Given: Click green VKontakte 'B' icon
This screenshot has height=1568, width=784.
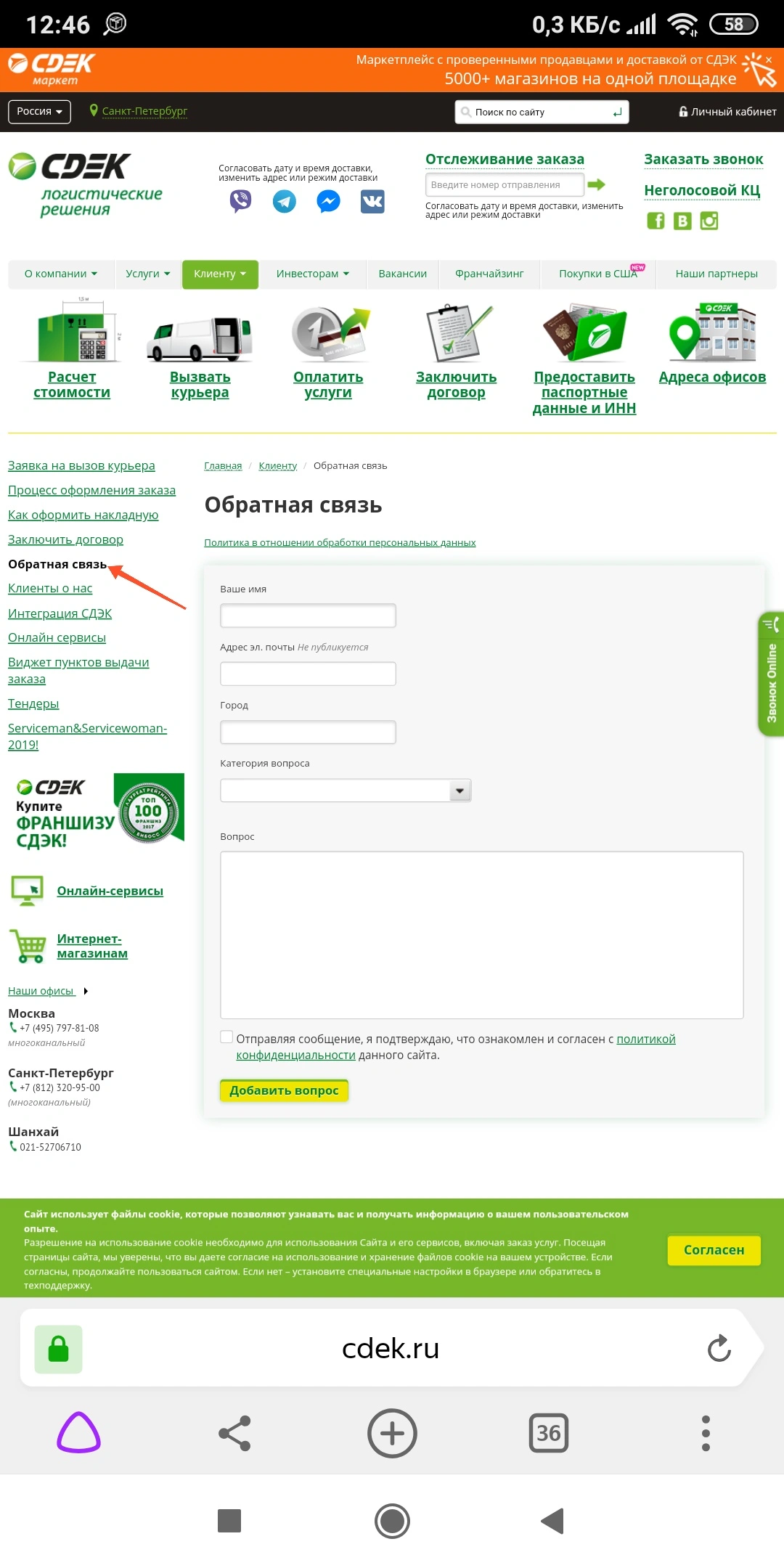Looking at the screenshot, I should [682, 221].
